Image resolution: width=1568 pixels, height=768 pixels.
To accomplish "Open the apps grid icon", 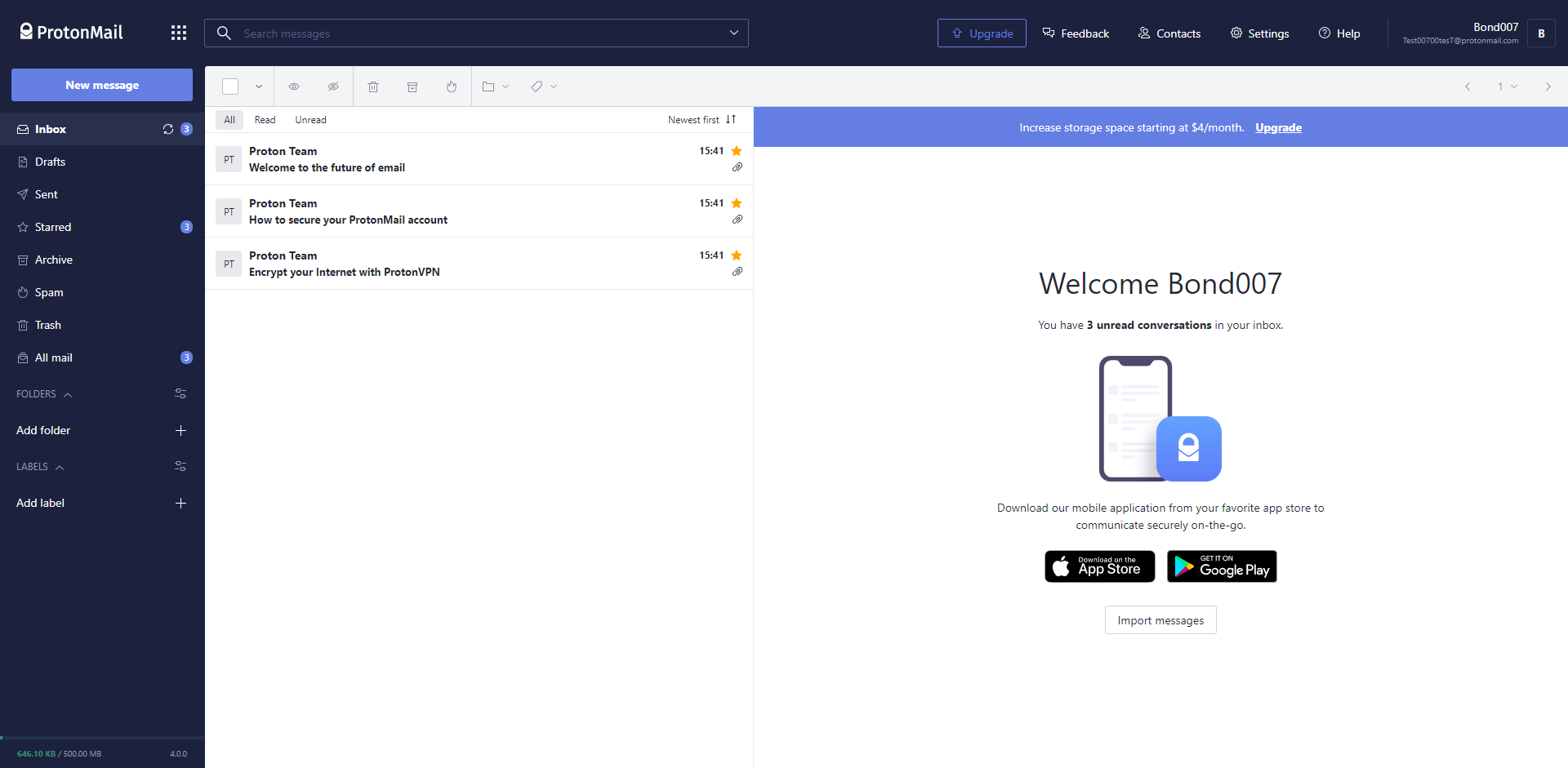I will [179, 33].
